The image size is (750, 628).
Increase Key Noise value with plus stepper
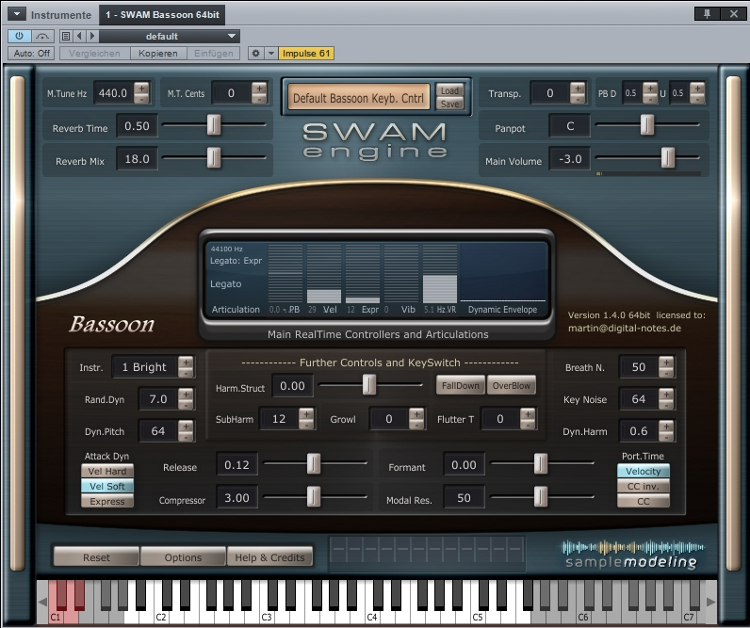tap(666, 394)
